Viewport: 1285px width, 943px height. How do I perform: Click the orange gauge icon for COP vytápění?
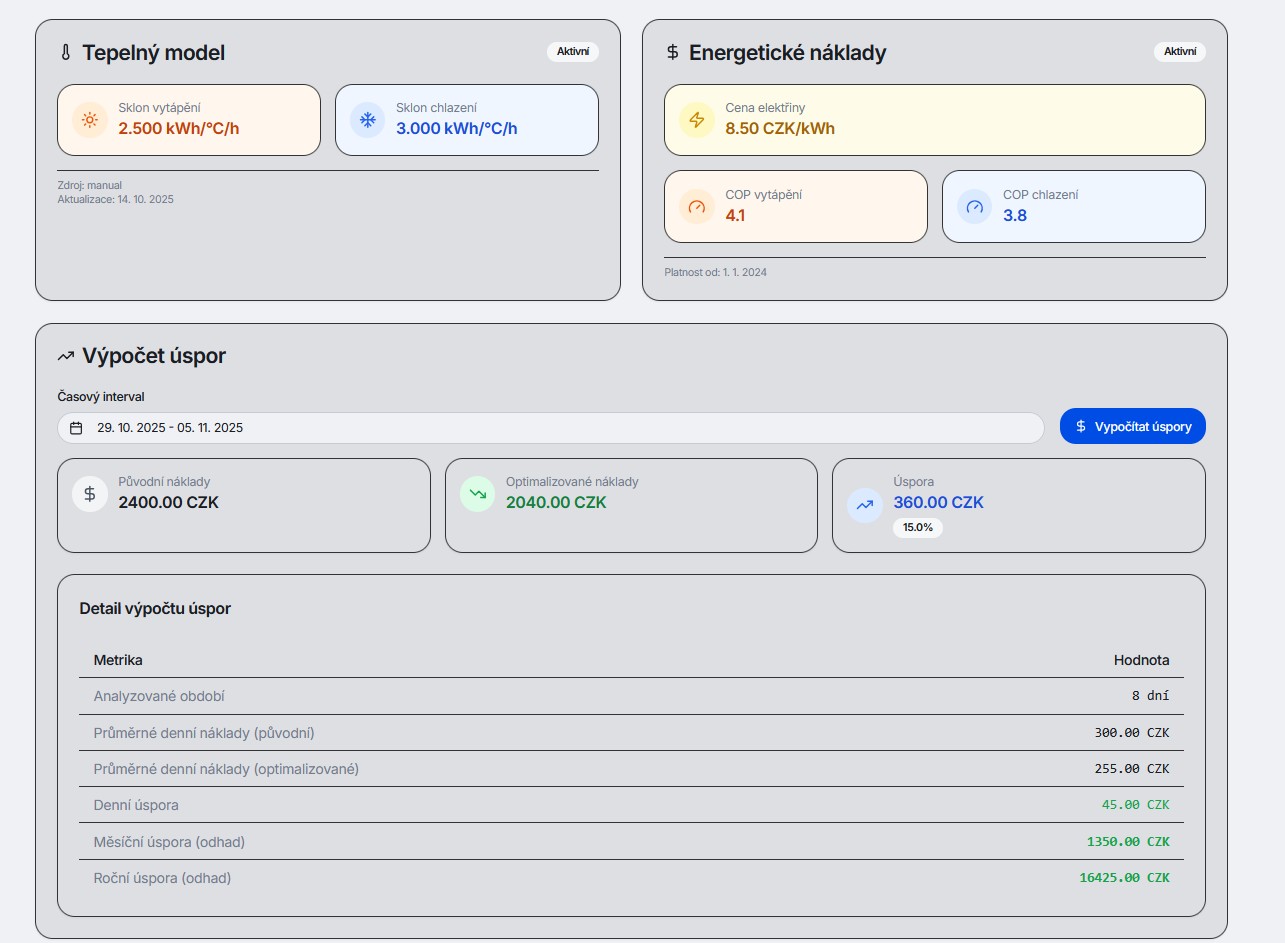[x=697, y=207]
